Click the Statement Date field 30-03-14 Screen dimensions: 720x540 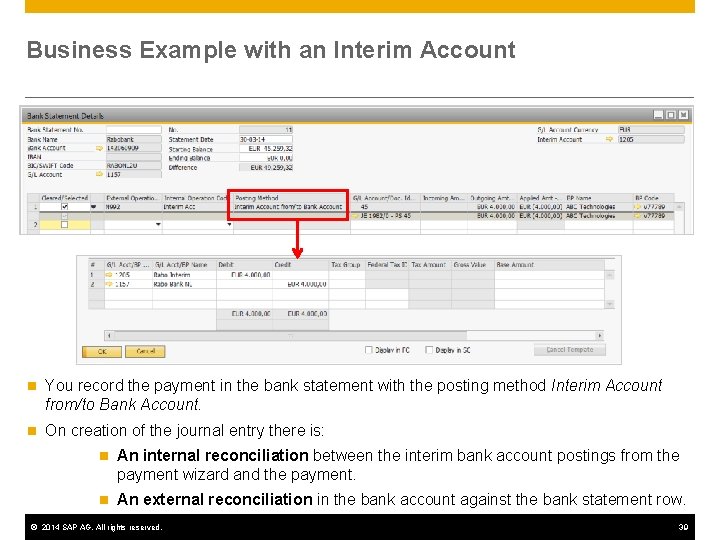(x=265, y=139)
